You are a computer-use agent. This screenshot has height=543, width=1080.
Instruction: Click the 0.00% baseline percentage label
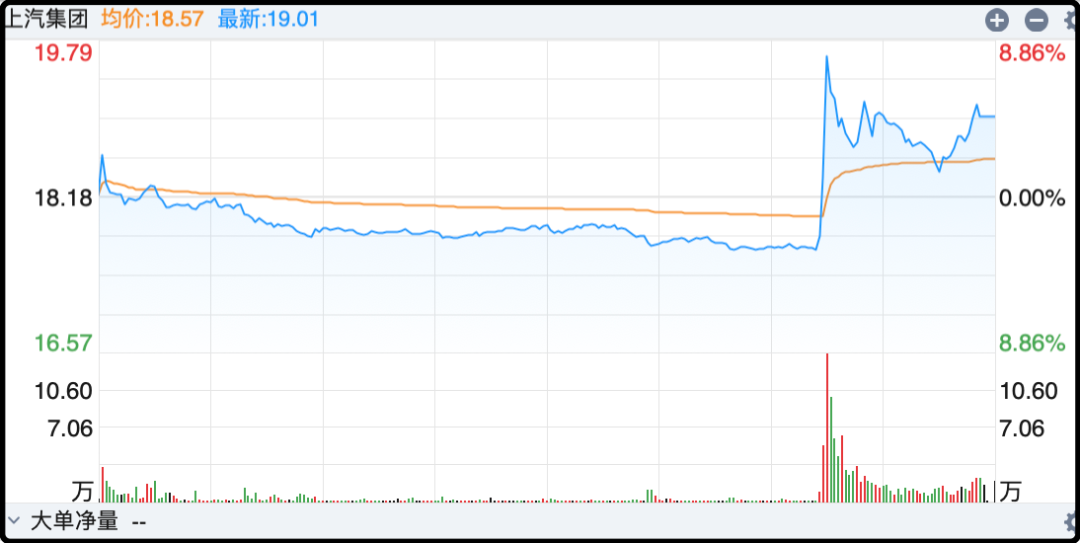(x=1032, y=198)
